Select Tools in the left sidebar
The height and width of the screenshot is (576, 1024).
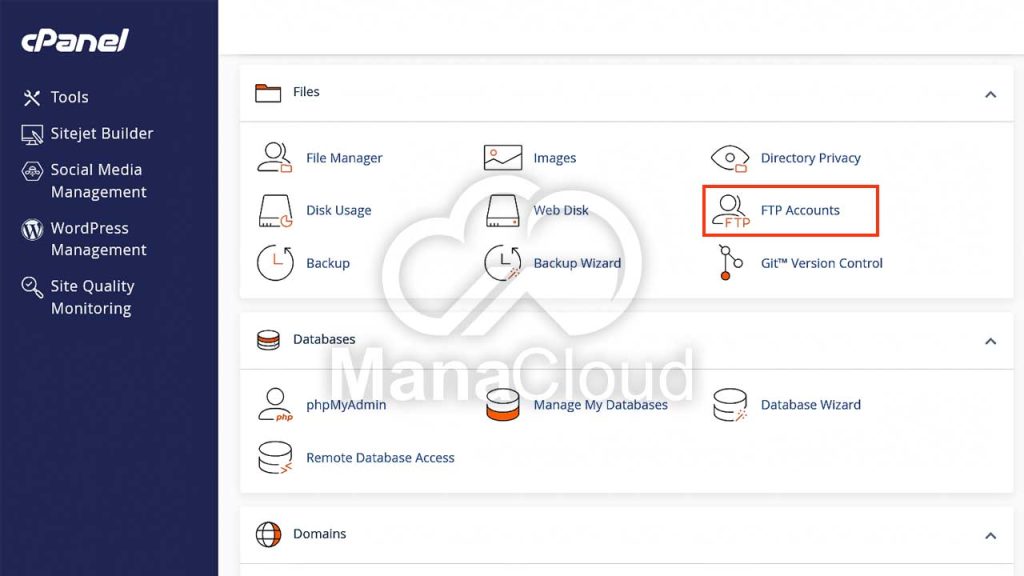[70, 97]
